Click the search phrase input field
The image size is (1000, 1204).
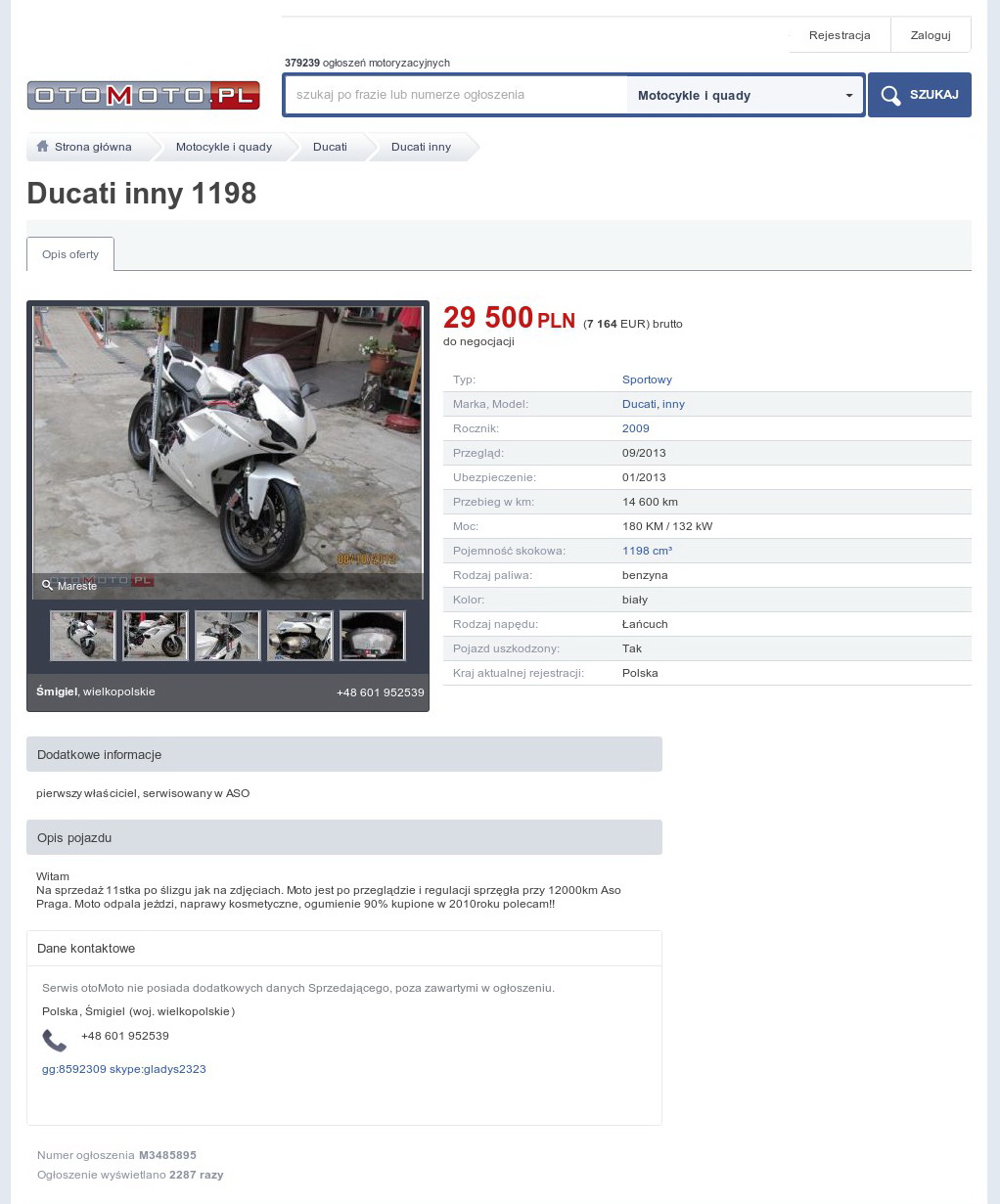pos(456,95)
